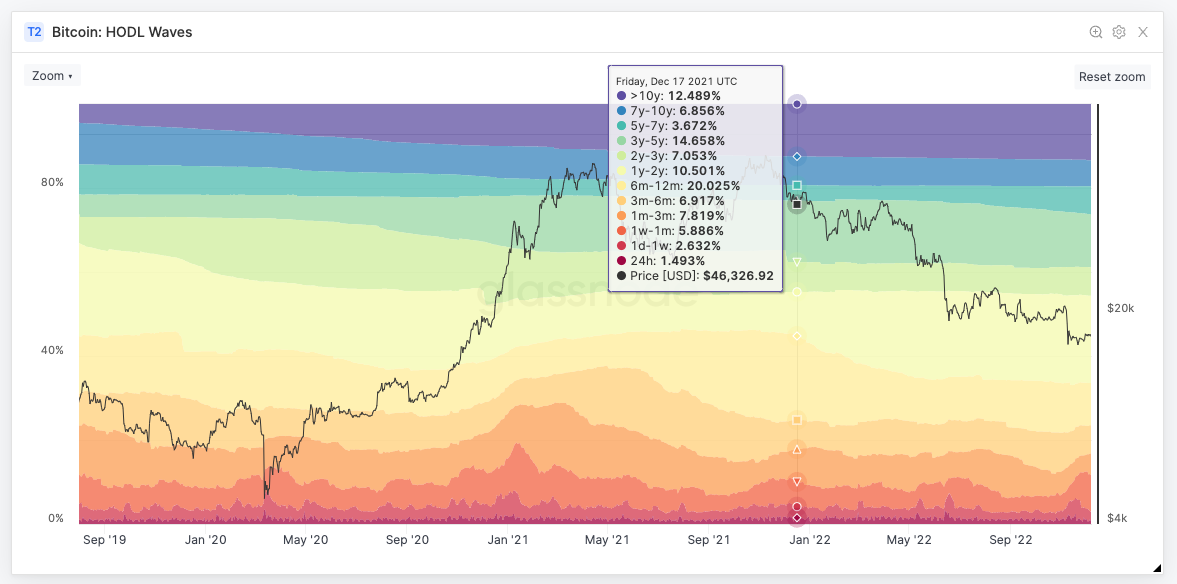Click the 1w-1m legend marker
This screenshot has height=584, width=1177.
coord(621,230)
